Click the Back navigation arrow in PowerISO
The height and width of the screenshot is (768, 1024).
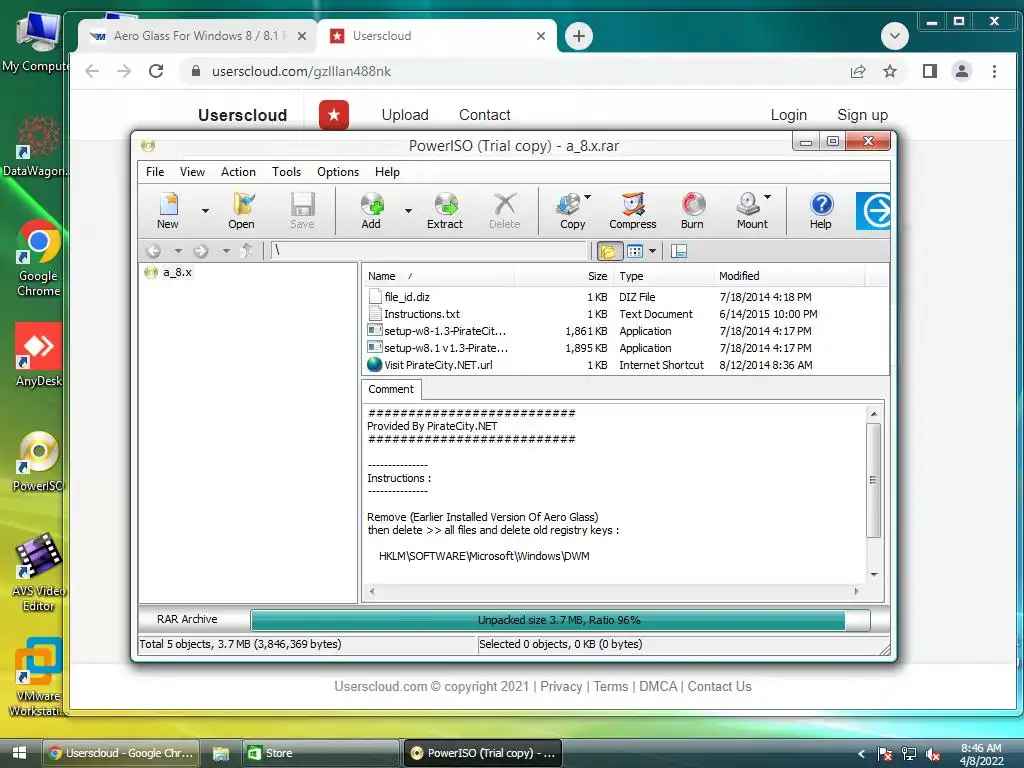(x=153, y=251)
